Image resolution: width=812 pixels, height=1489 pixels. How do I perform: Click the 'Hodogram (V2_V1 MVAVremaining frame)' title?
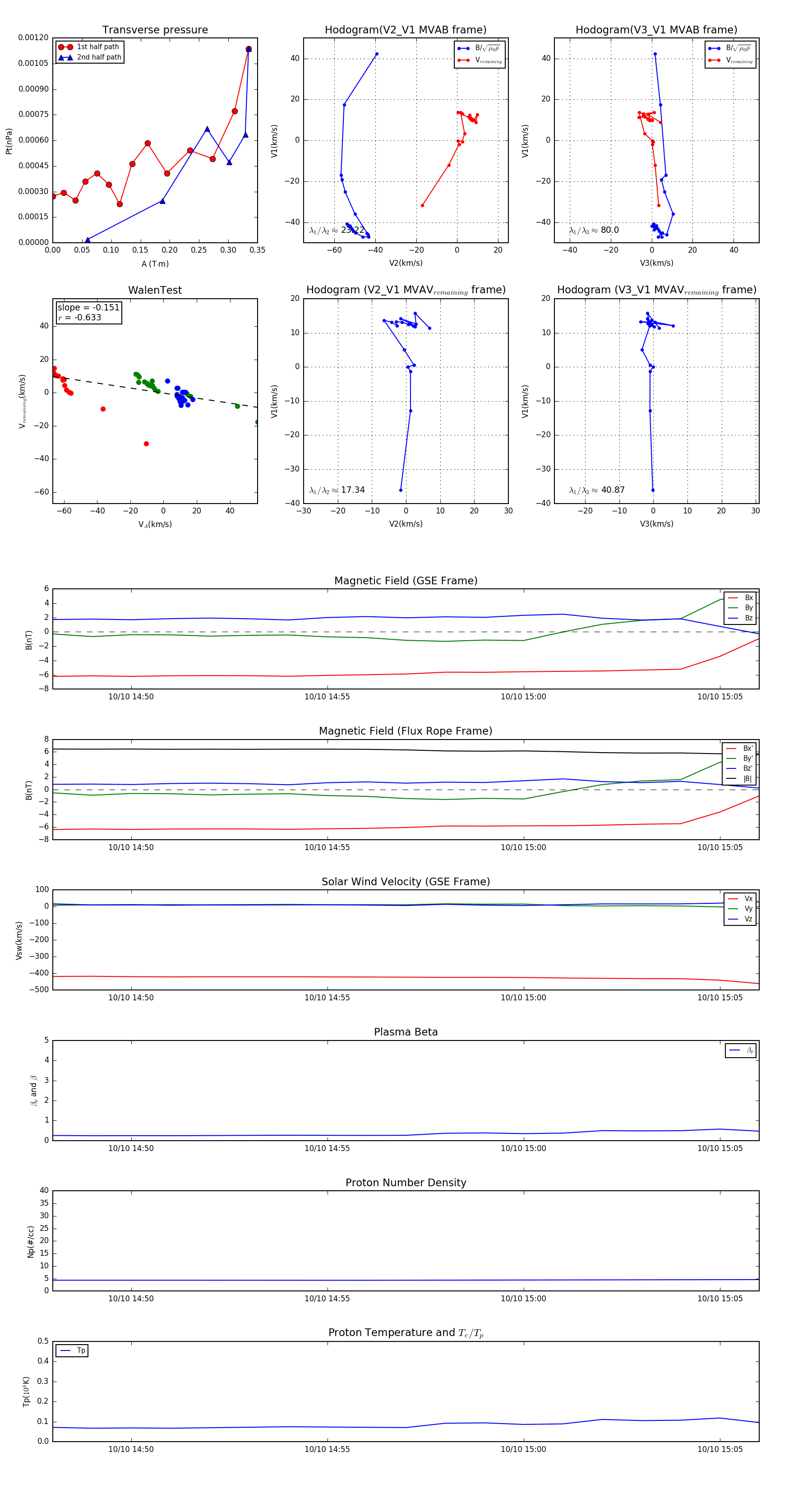click(x=406, y=290)
